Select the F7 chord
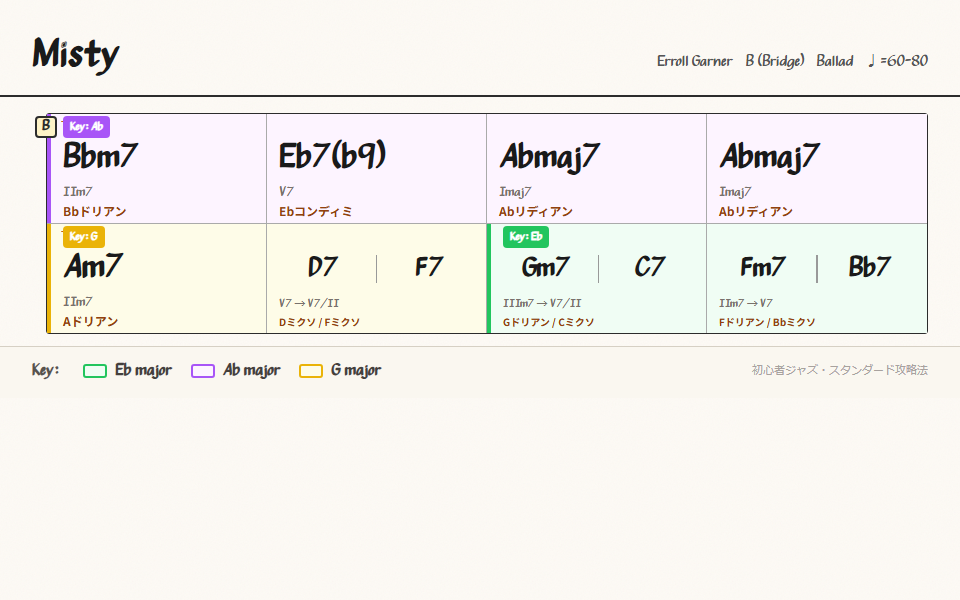The height and width of the screenshot is (600, 960). tap(429, 267)
